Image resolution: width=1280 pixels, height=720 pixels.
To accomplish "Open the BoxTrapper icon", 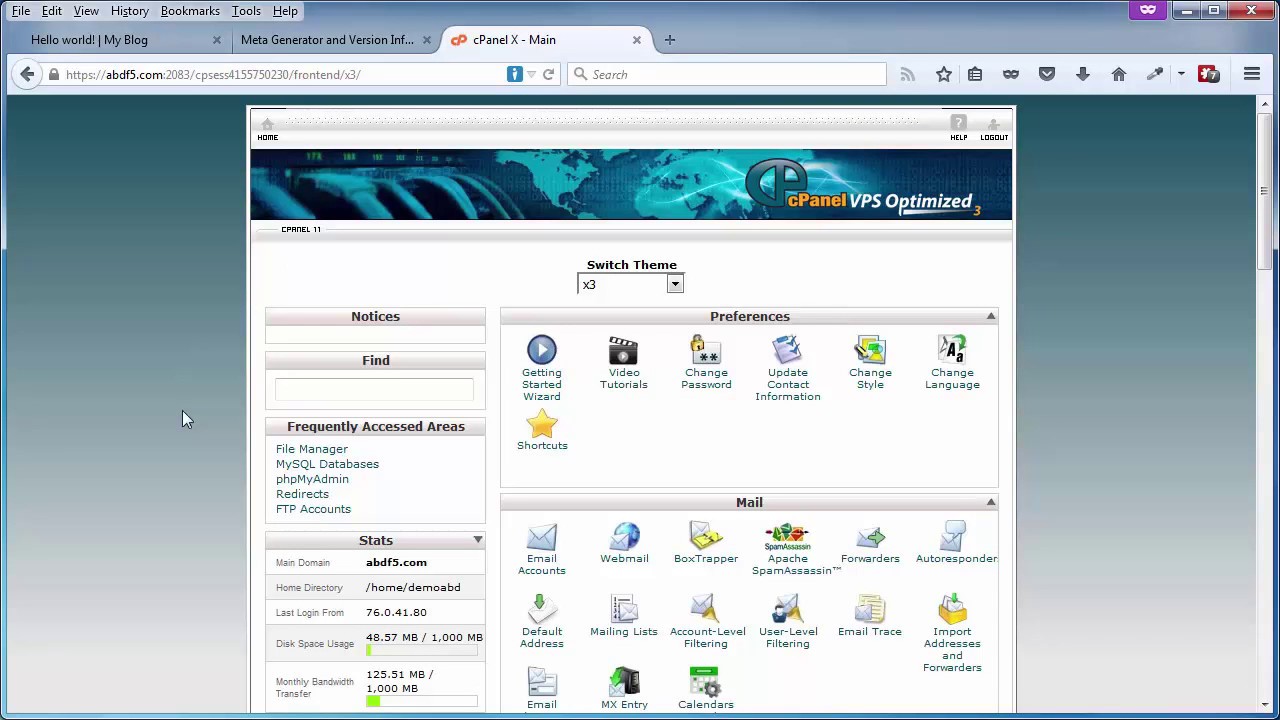I will coord(706,537).
